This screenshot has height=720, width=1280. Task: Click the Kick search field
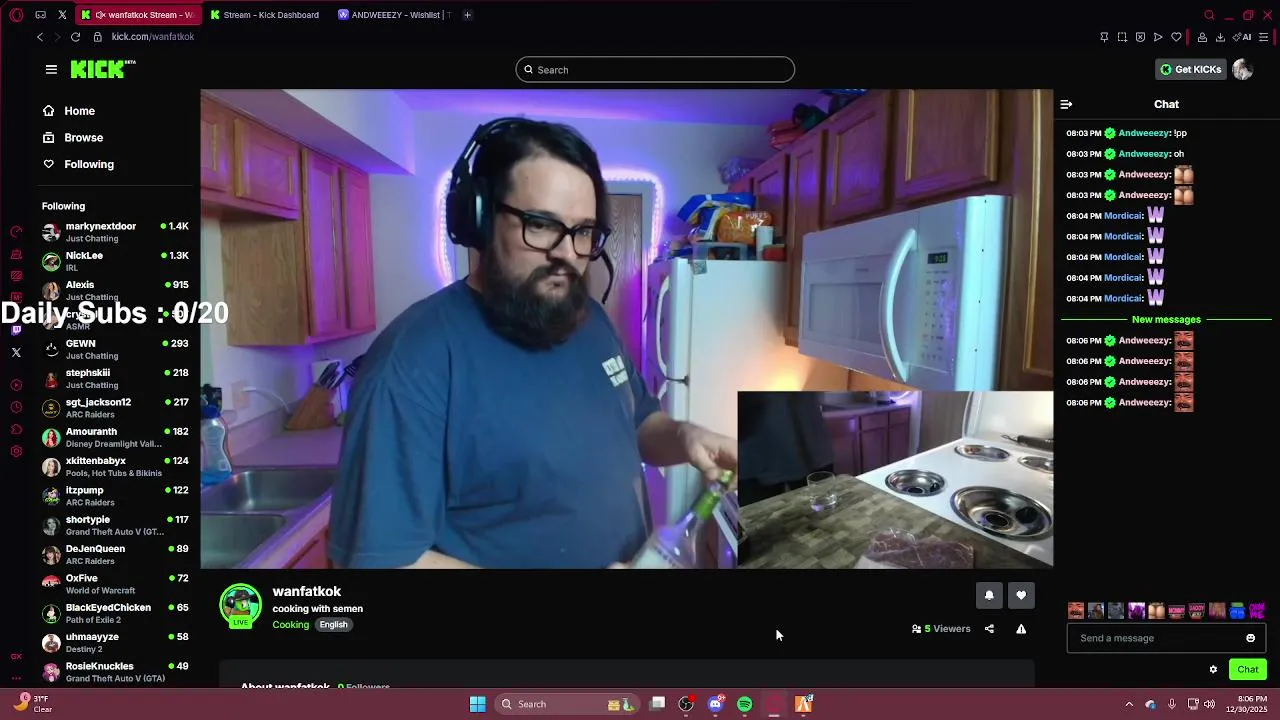coord(655,70)
